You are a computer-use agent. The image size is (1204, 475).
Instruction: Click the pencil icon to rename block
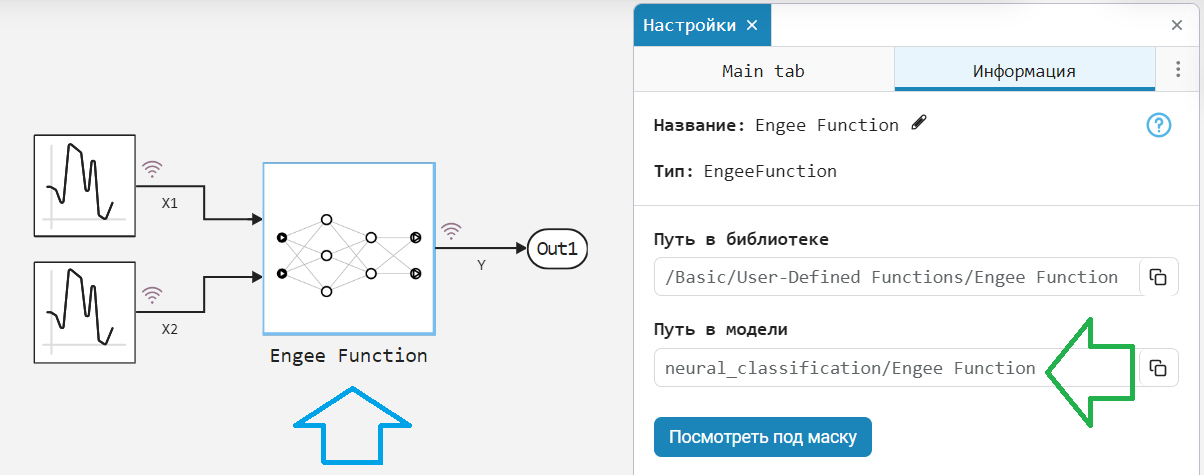pyautogui.click(x=919, y=124)
